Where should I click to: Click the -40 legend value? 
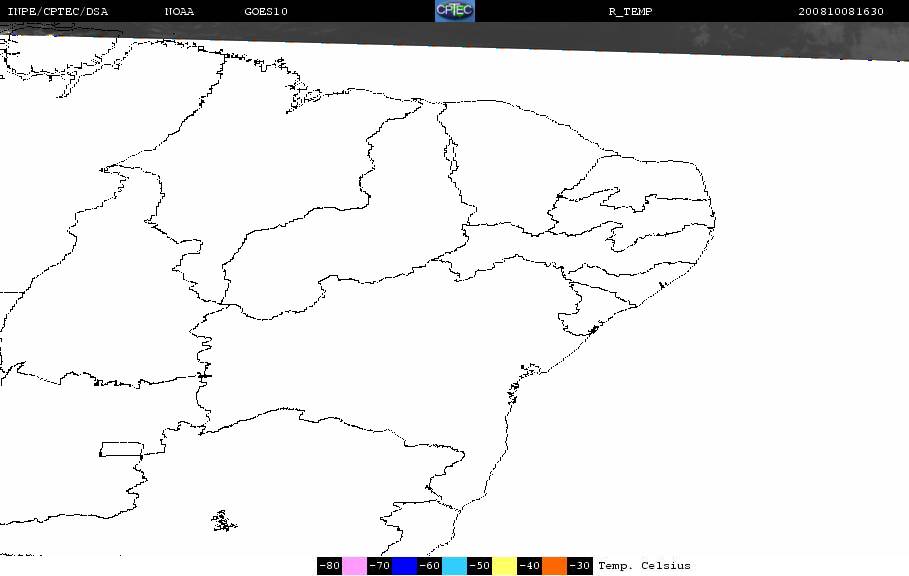529,566
